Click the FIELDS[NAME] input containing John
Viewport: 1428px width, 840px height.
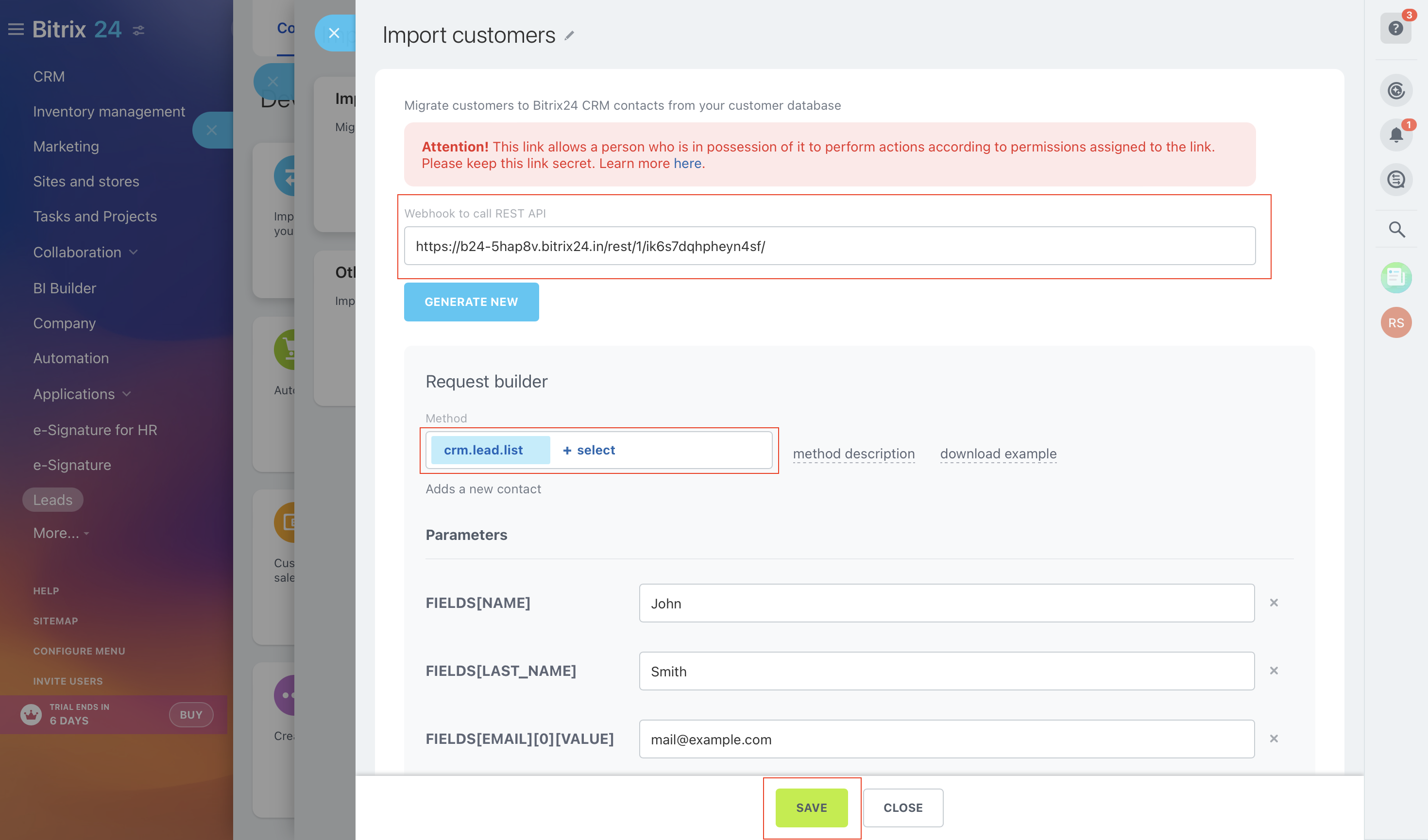946,603
